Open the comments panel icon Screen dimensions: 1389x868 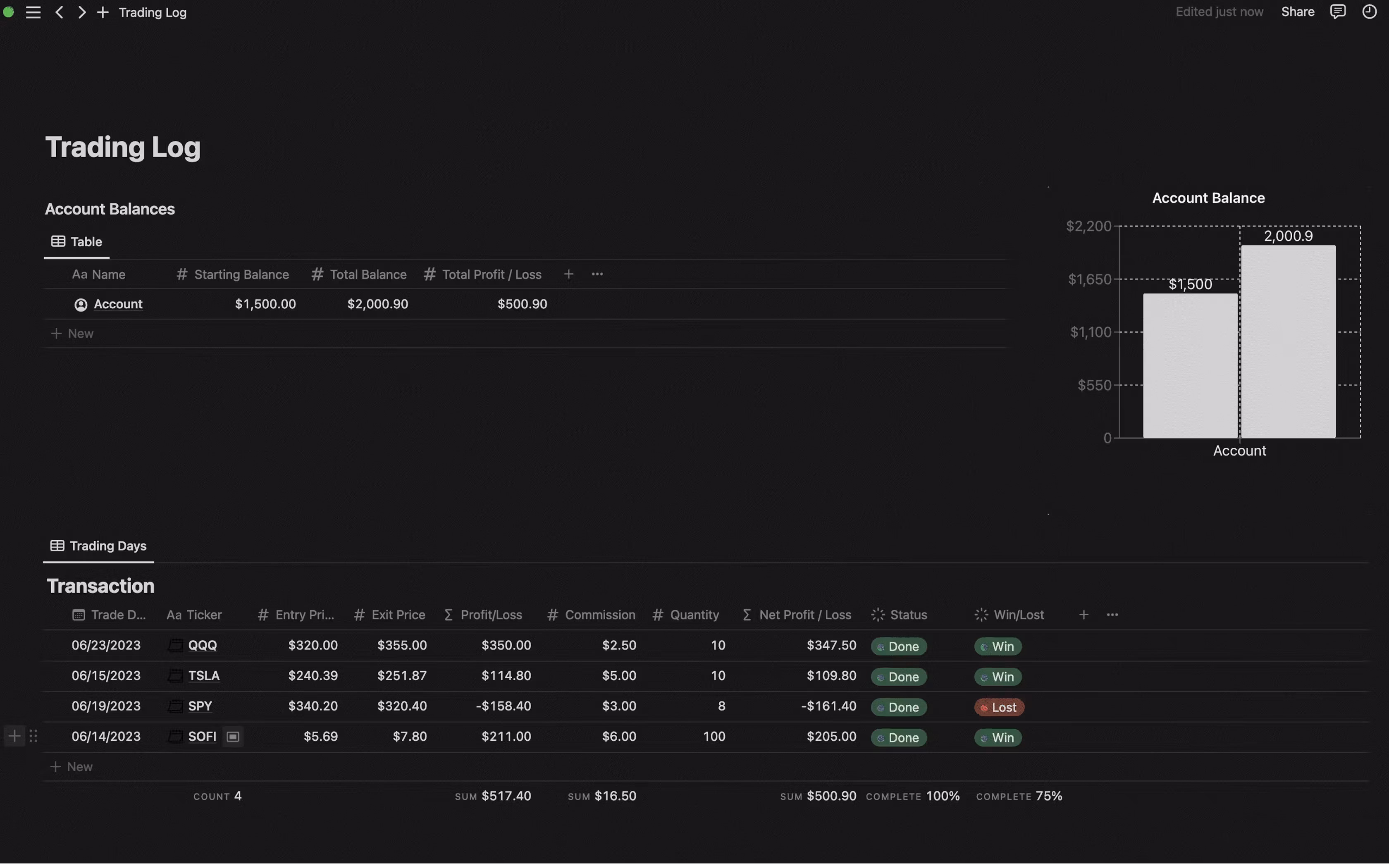[1337, 12]
